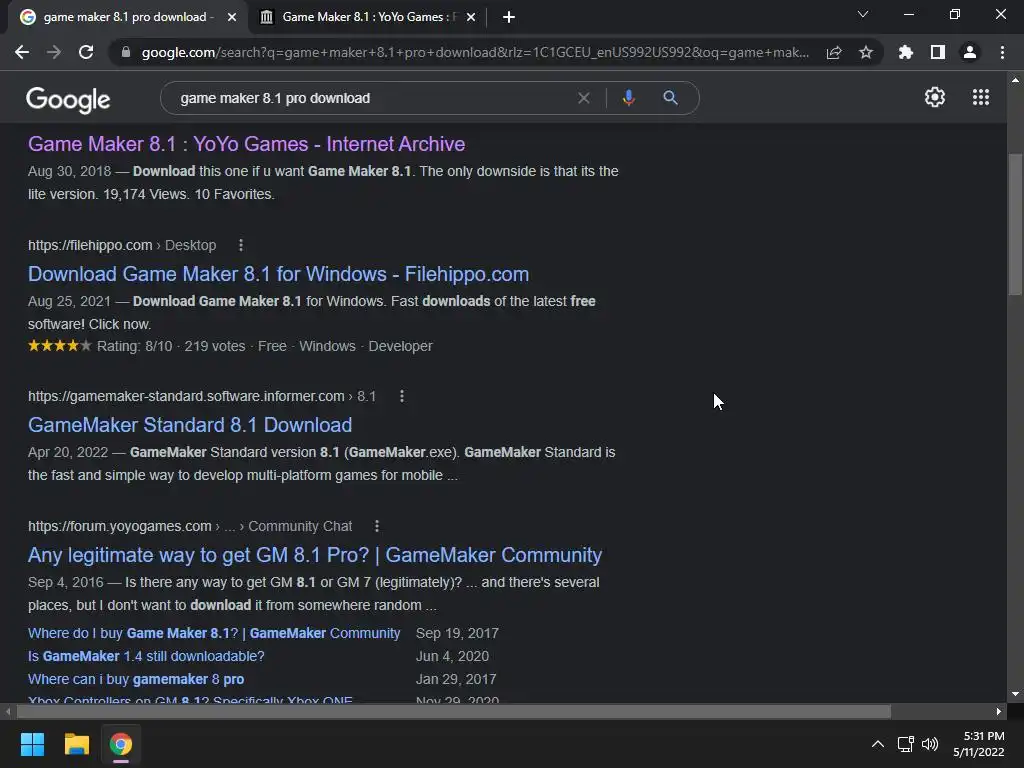
Task: Close the Game Maker 8.1 archive tab
Action: [471, 17]
